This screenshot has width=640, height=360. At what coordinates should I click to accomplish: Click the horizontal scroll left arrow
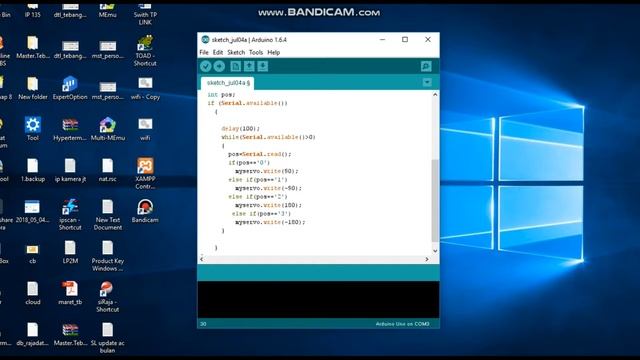pyautogui.click(x=202, y=259)
